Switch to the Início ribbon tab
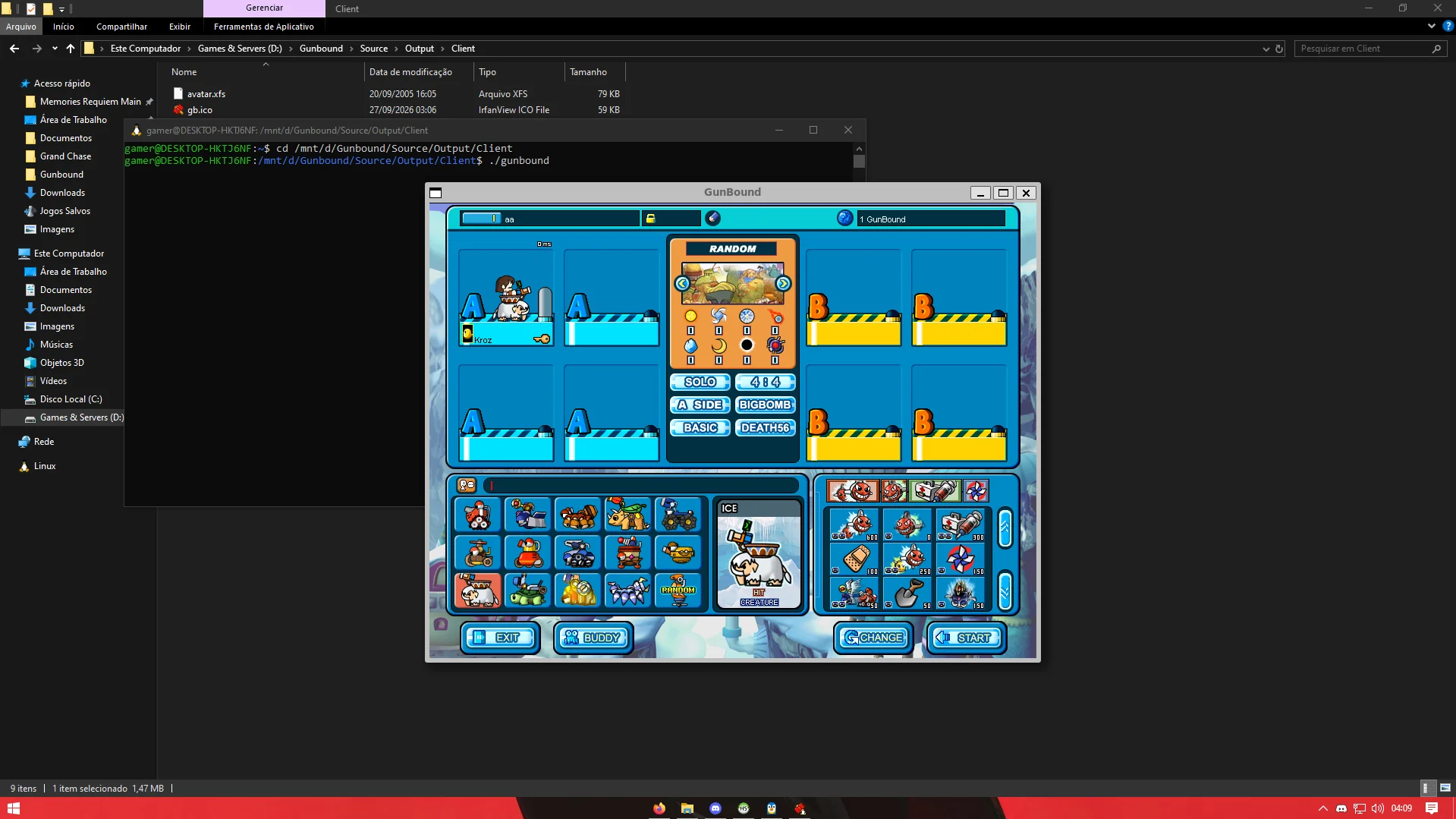Viewport: 1456px width, 819px height. click(x=64, y=27)
